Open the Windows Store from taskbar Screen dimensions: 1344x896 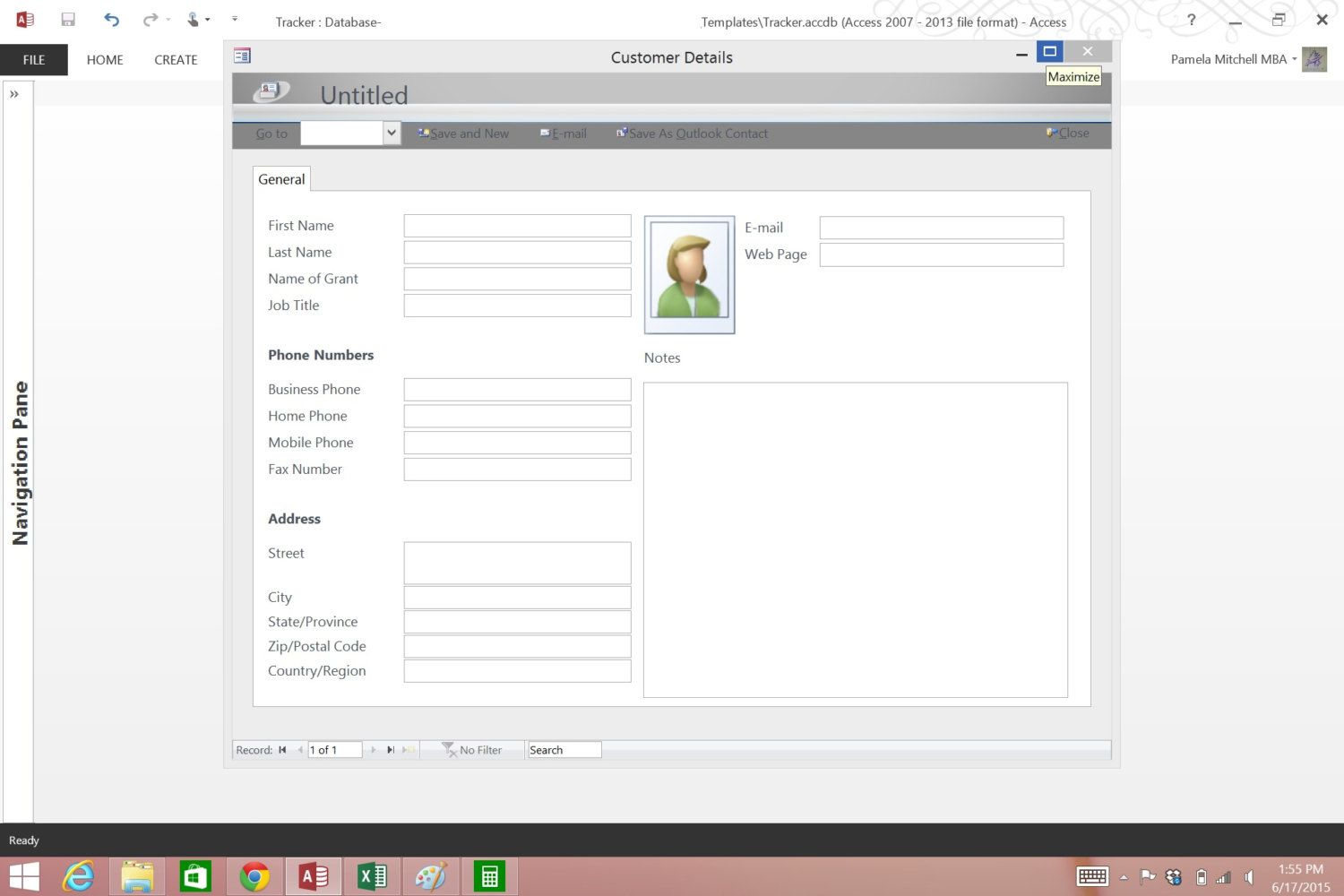click(x=194, y=876)
